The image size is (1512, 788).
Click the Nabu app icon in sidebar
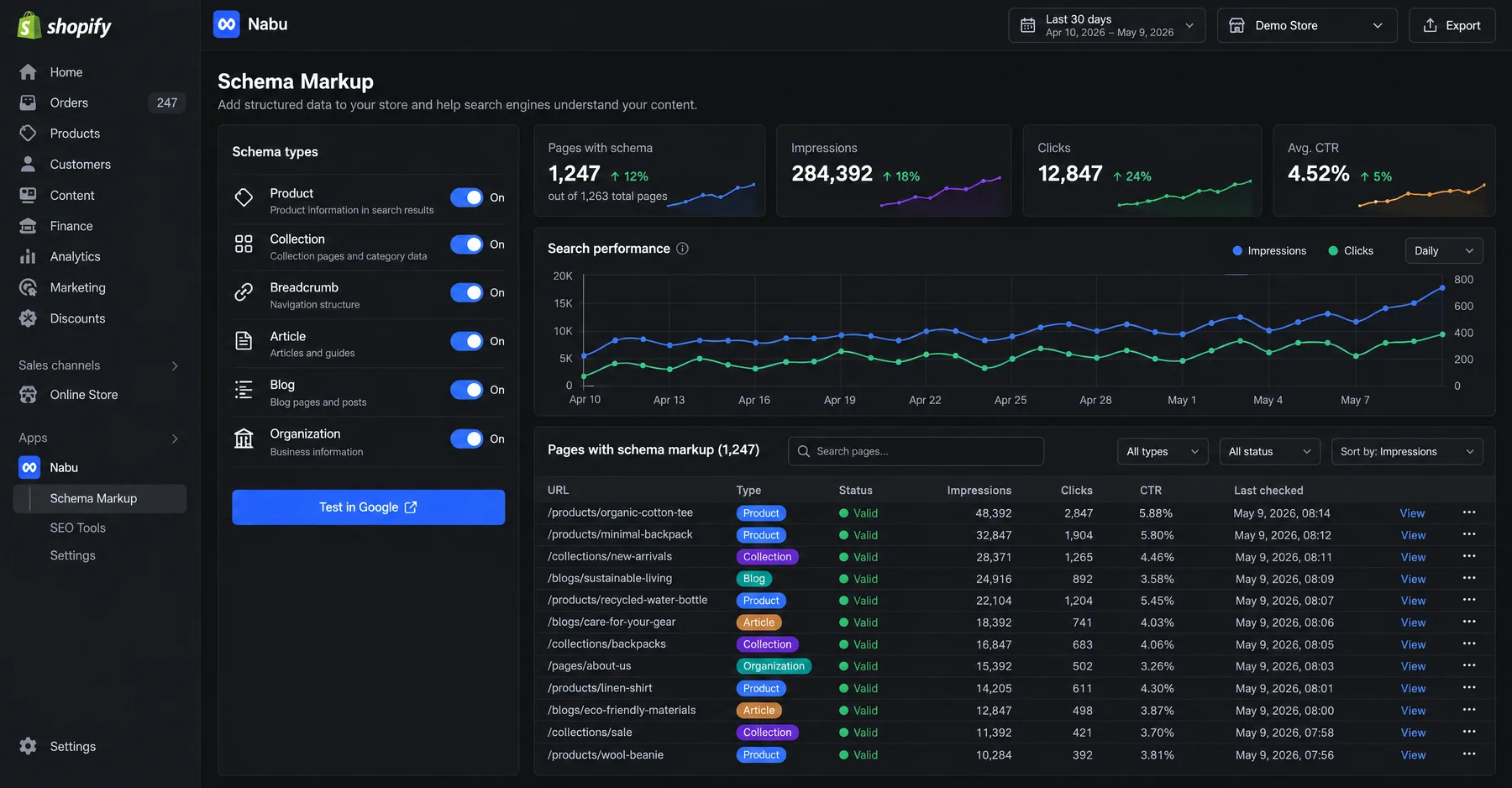tap(29, 468)
